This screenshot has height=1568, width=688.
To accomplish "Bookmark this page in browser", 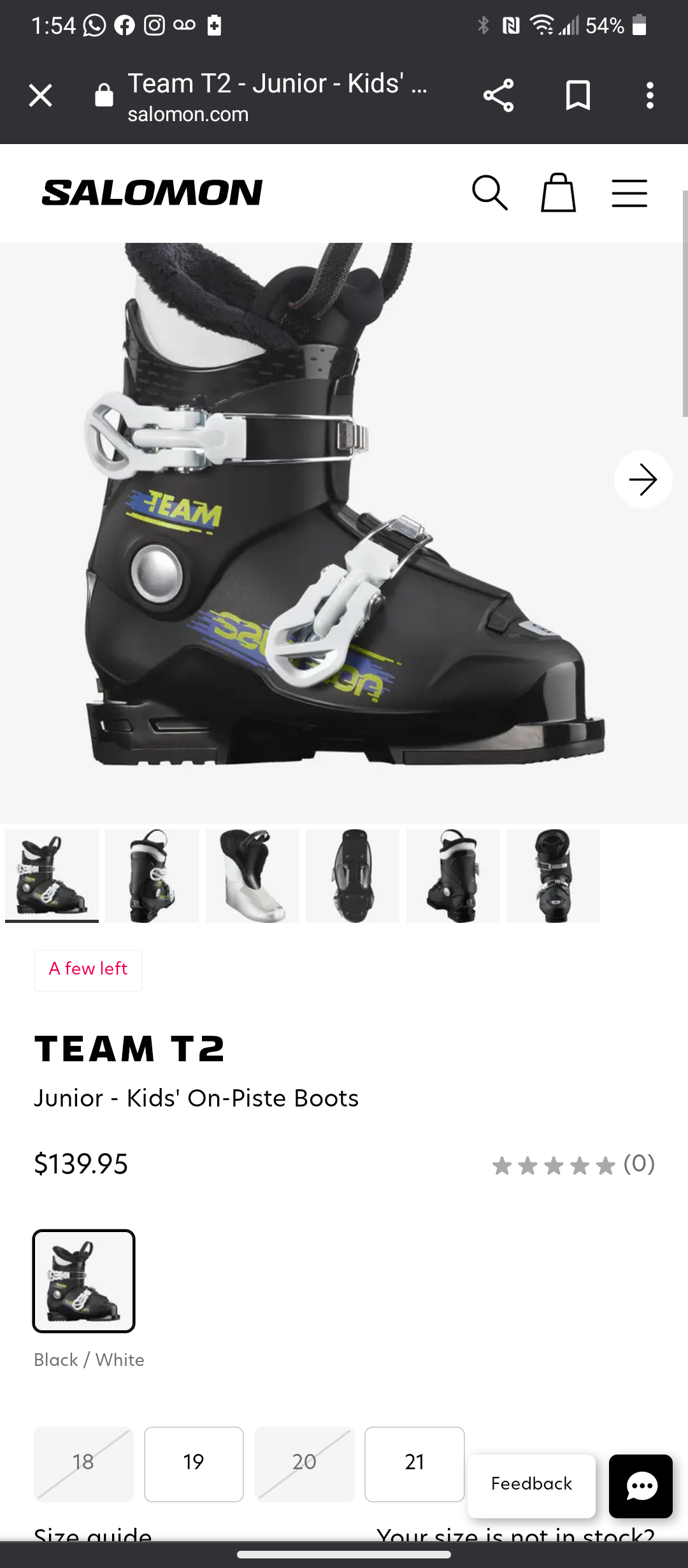I will 578,96.
